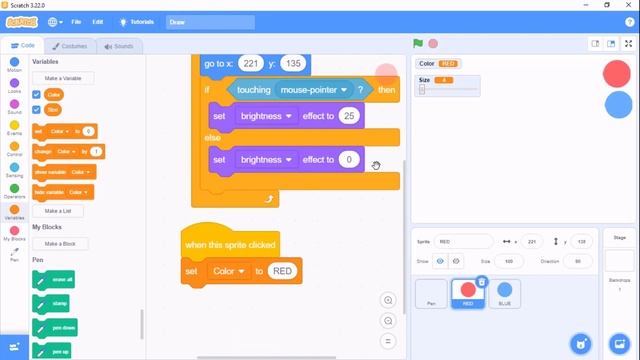The height and width of the screenshot is (360, 640).
Task: Enter full screen stage mode
Action: pyautogui.click(x=629, y=44)
